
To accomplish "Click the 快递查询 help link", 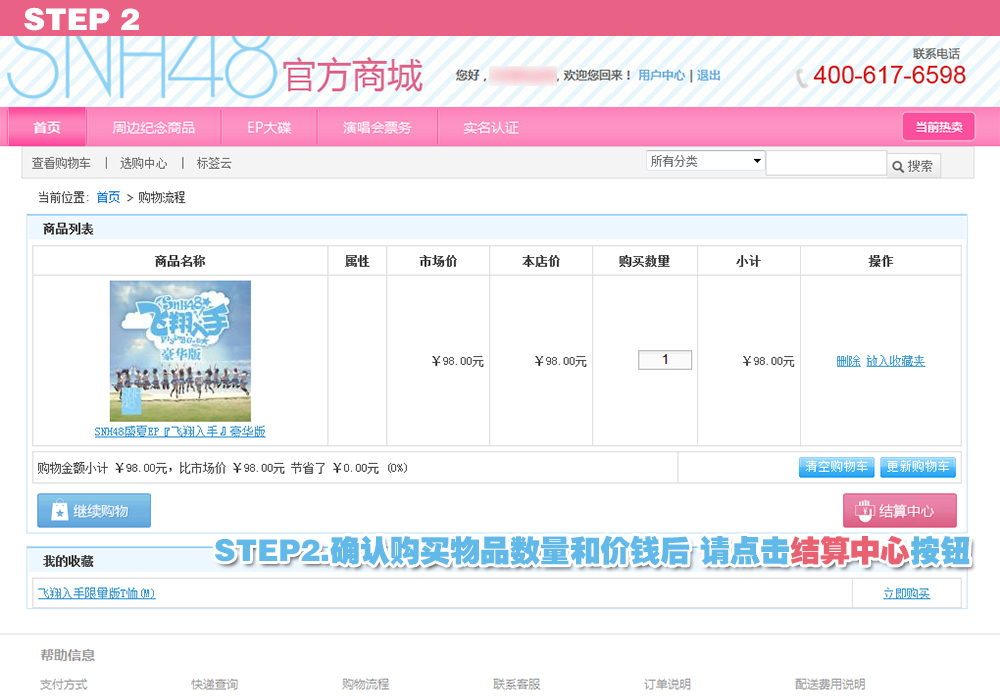I will 214,685.
